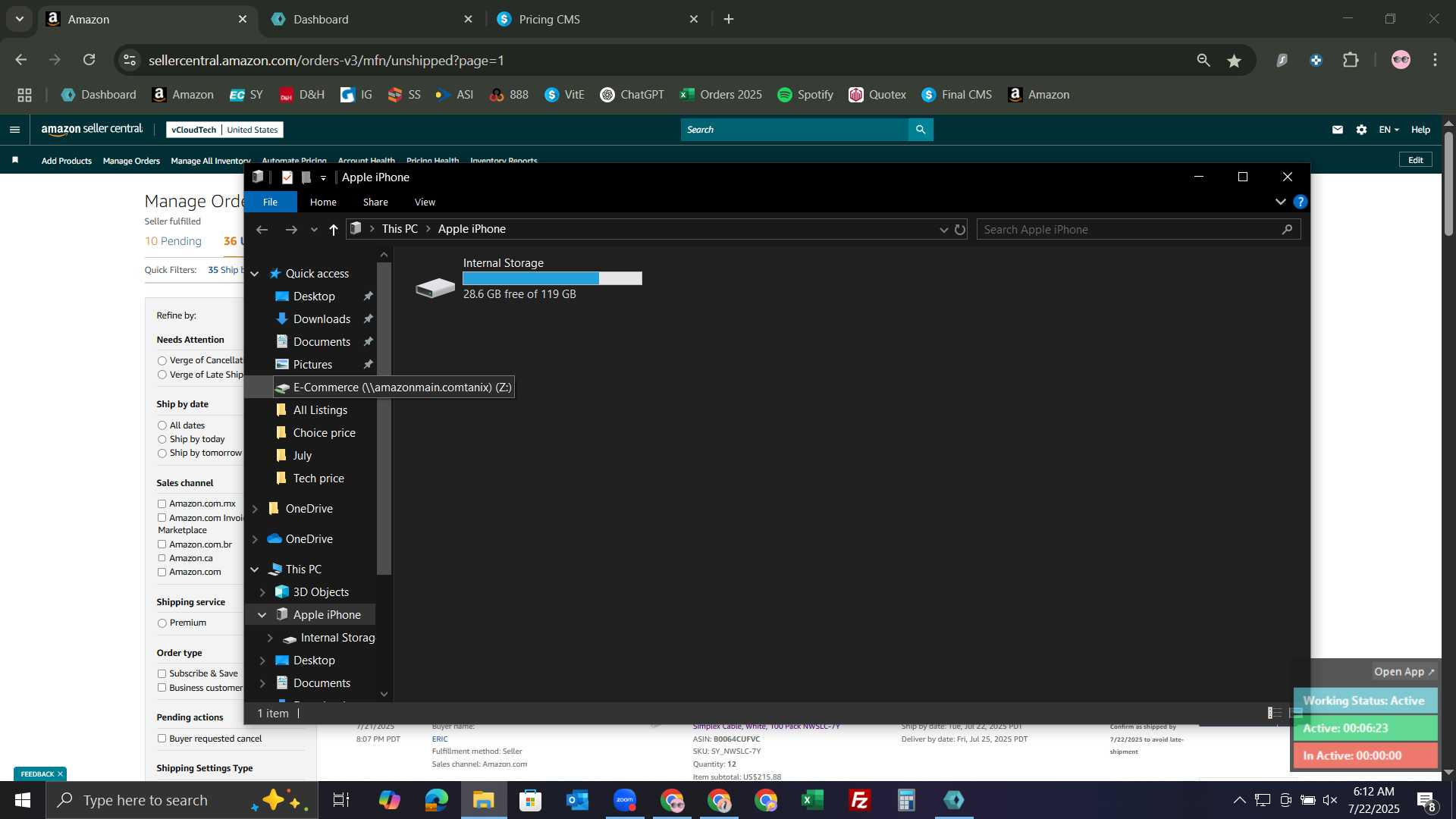Open Internal Storage drive icon

435,287
